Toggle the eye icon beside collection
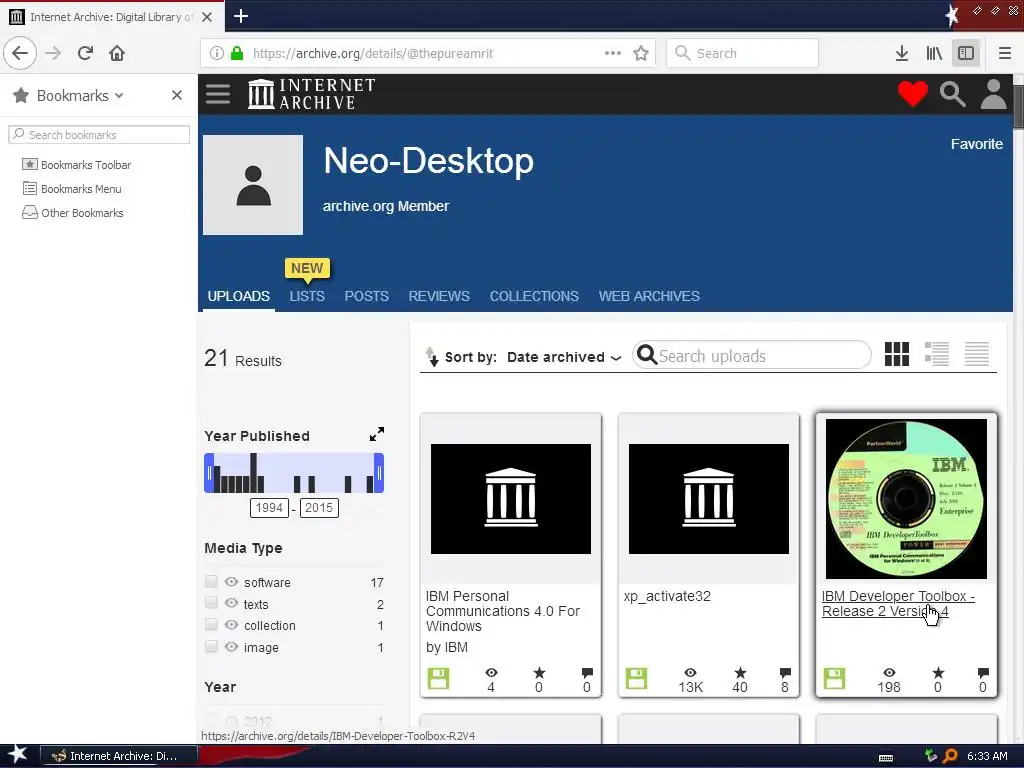1024x768 pixels. coord(231,625)
